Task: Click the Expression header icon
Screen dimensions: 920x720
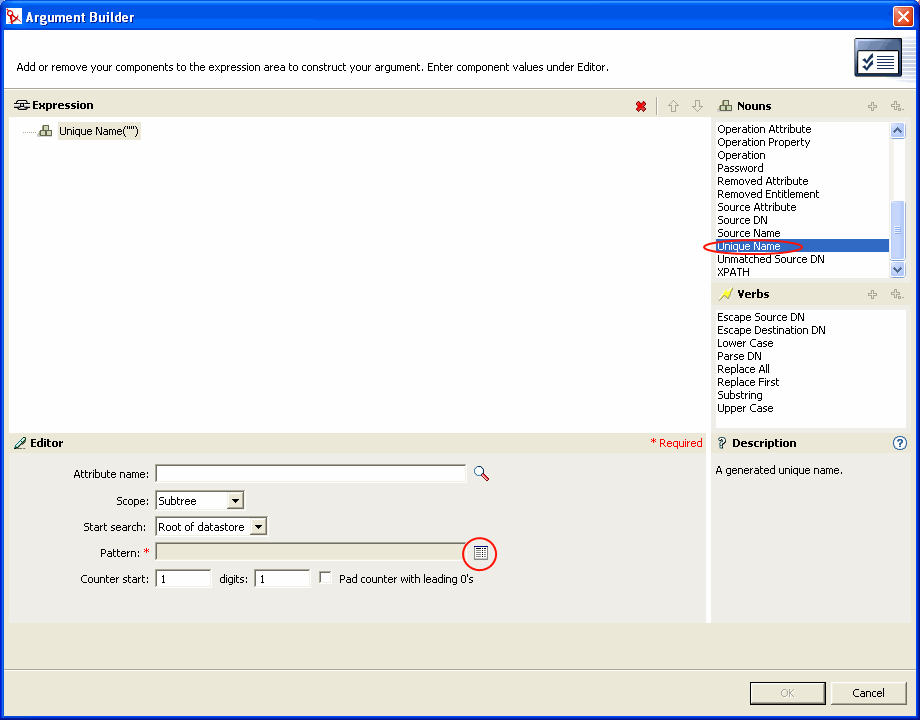Action: click(x=22, y=105)
